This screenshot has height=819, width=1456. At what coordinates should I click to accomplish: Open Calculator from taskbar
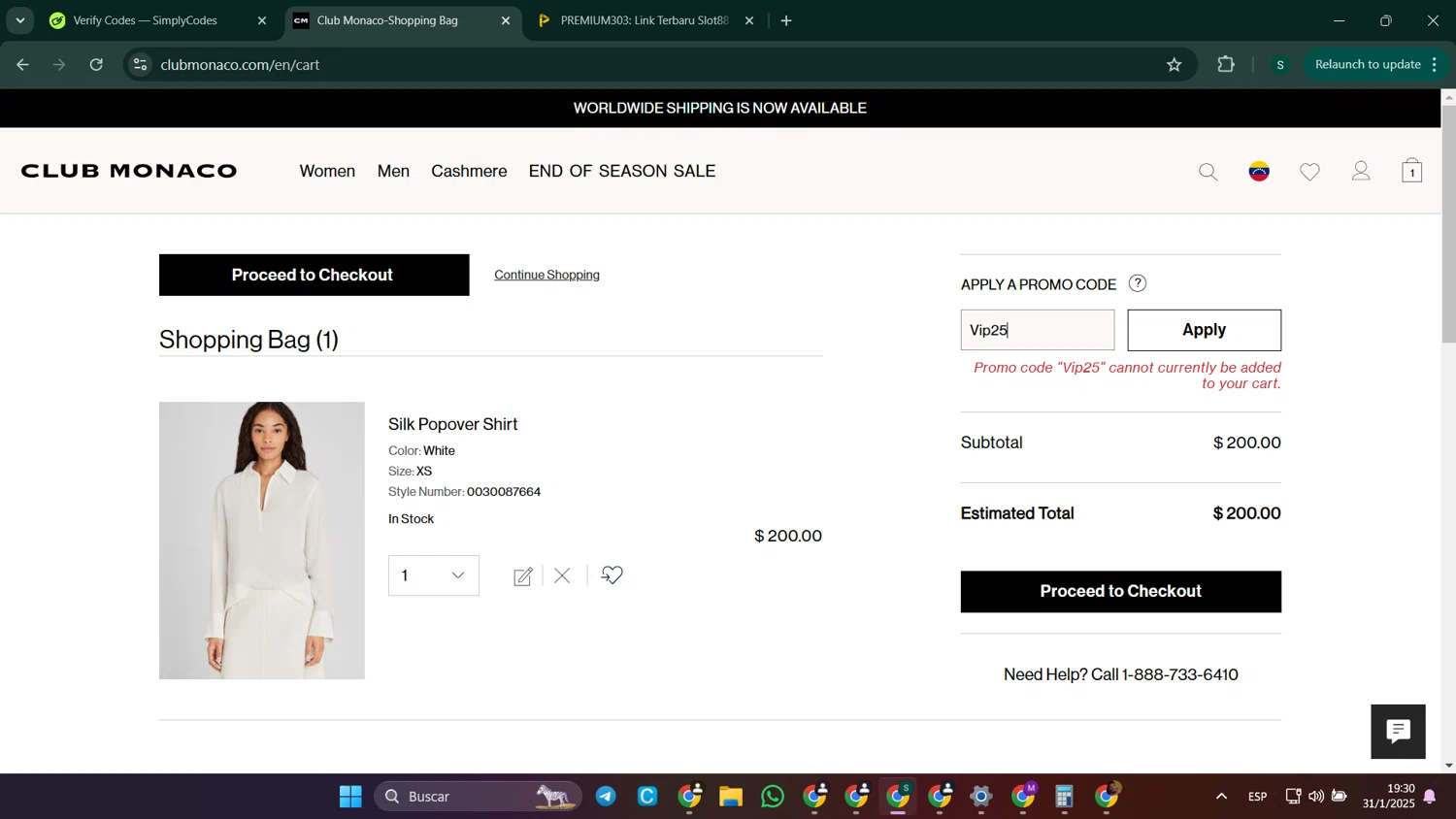1064,797
